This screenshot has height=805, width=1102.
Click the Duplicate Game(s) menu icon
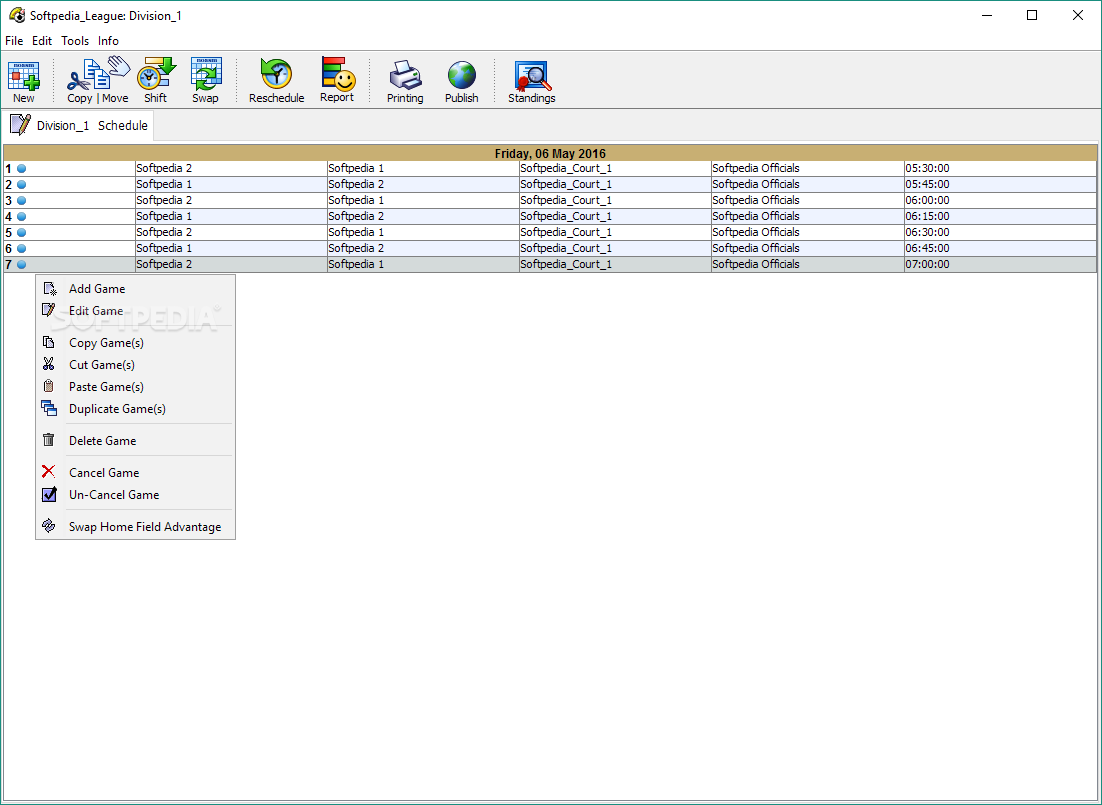[x=48, y=408]
